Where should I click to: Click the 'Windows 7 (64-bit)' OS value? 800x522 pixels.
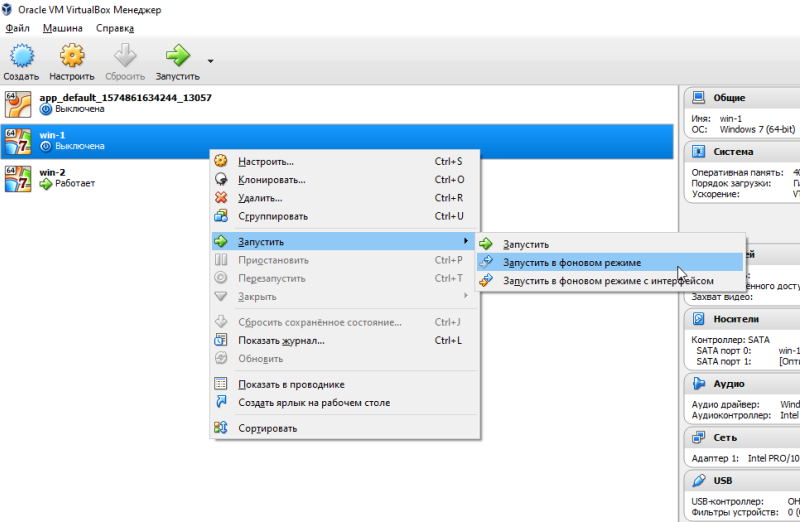(x=757, y=129)
